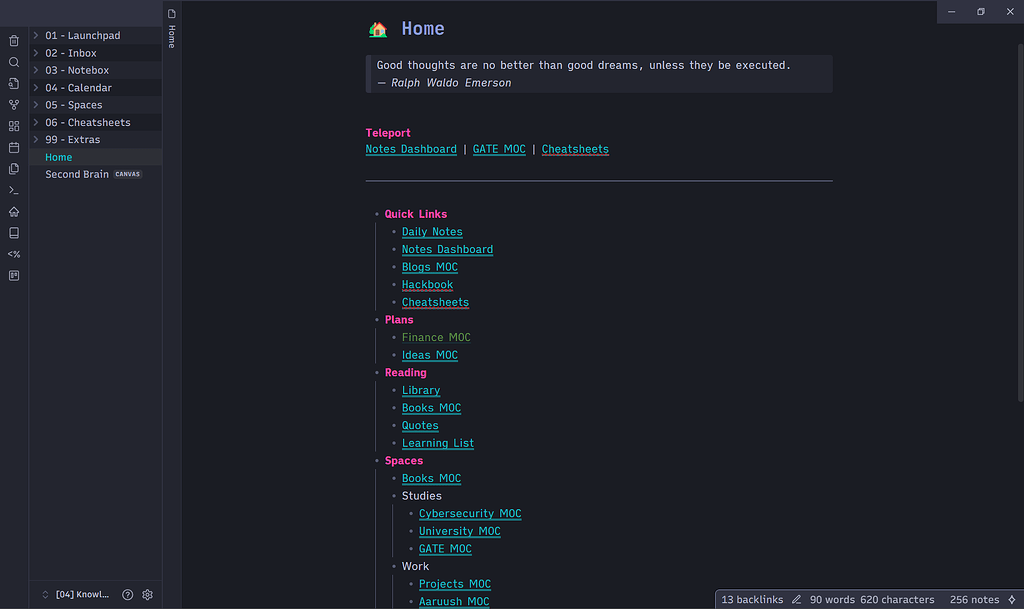
Task: Open the GATE MOC link under Teleport
Action: pyautogui.click(x=499, y=149)
